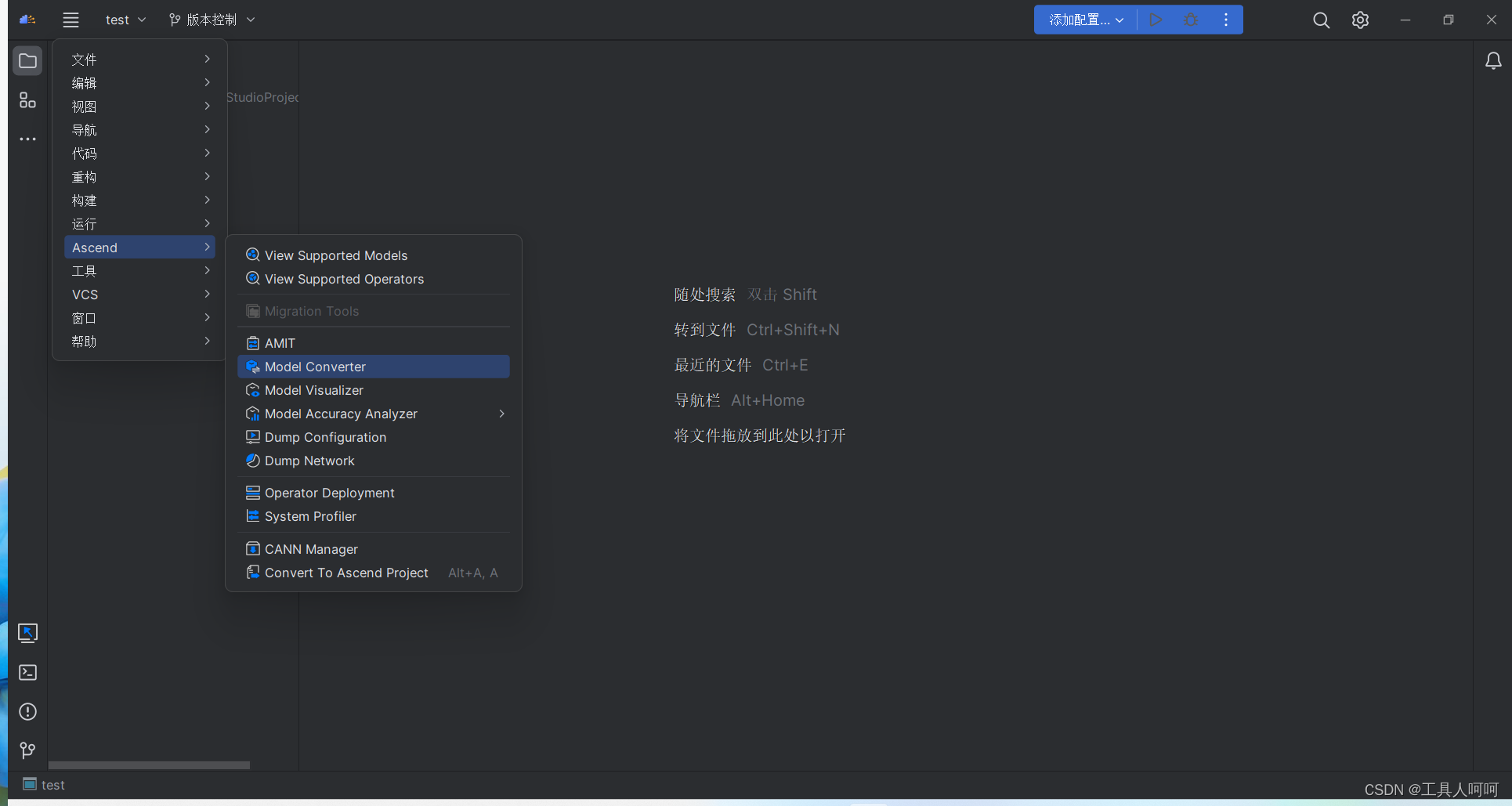Open the Terminal tool window icon
The width and height of the screenshot is (1512, 806).
point(27,673)
